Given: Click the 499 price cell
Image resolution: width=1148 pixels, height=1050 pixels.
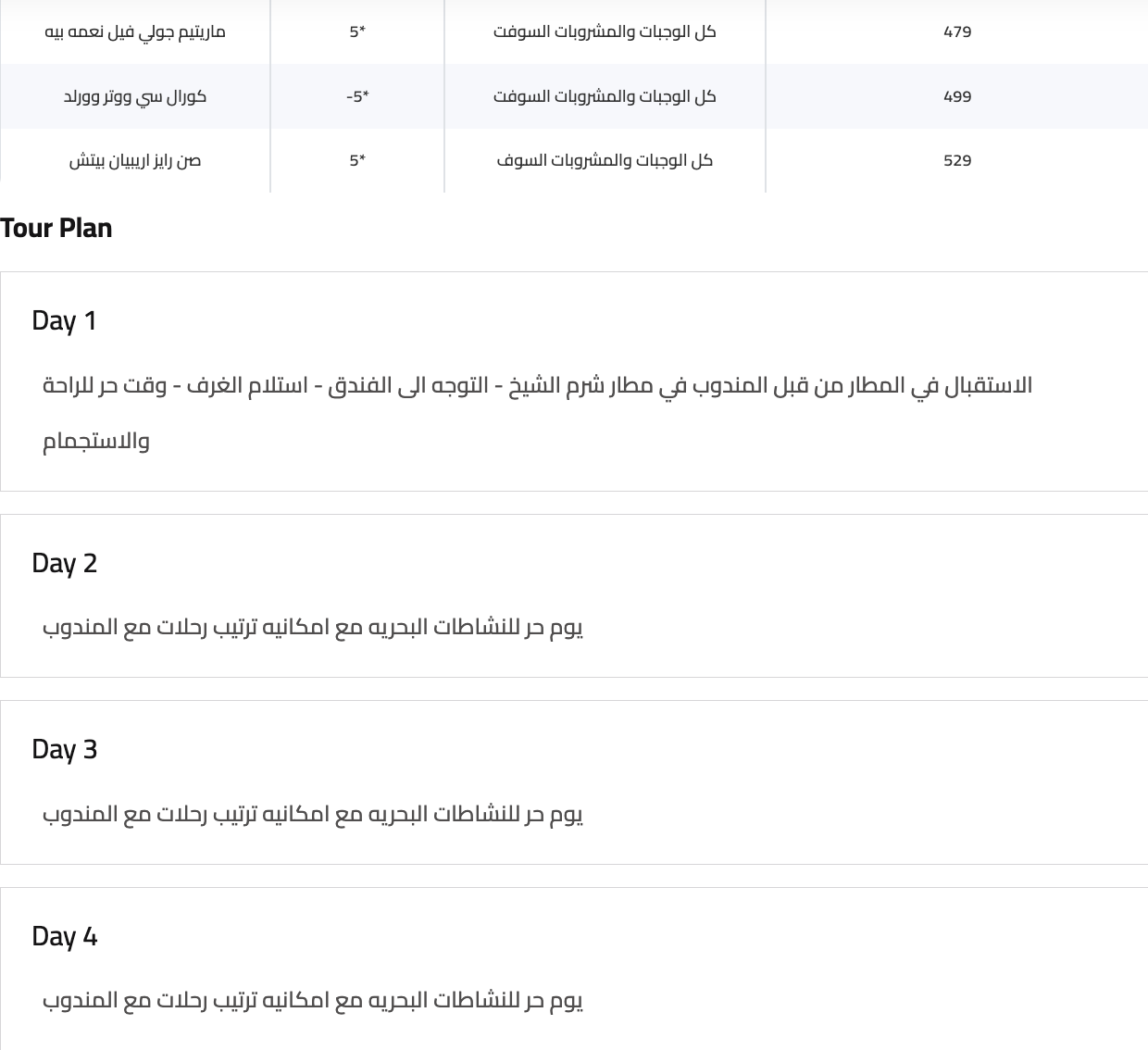Looking at the screenshot, I should click(x=957, y=96).
